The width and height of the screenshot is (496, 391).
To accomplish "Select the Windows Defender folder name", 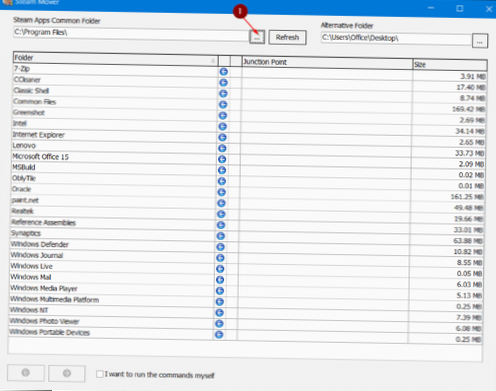I will pyautogui.click(x=39, y=244).
